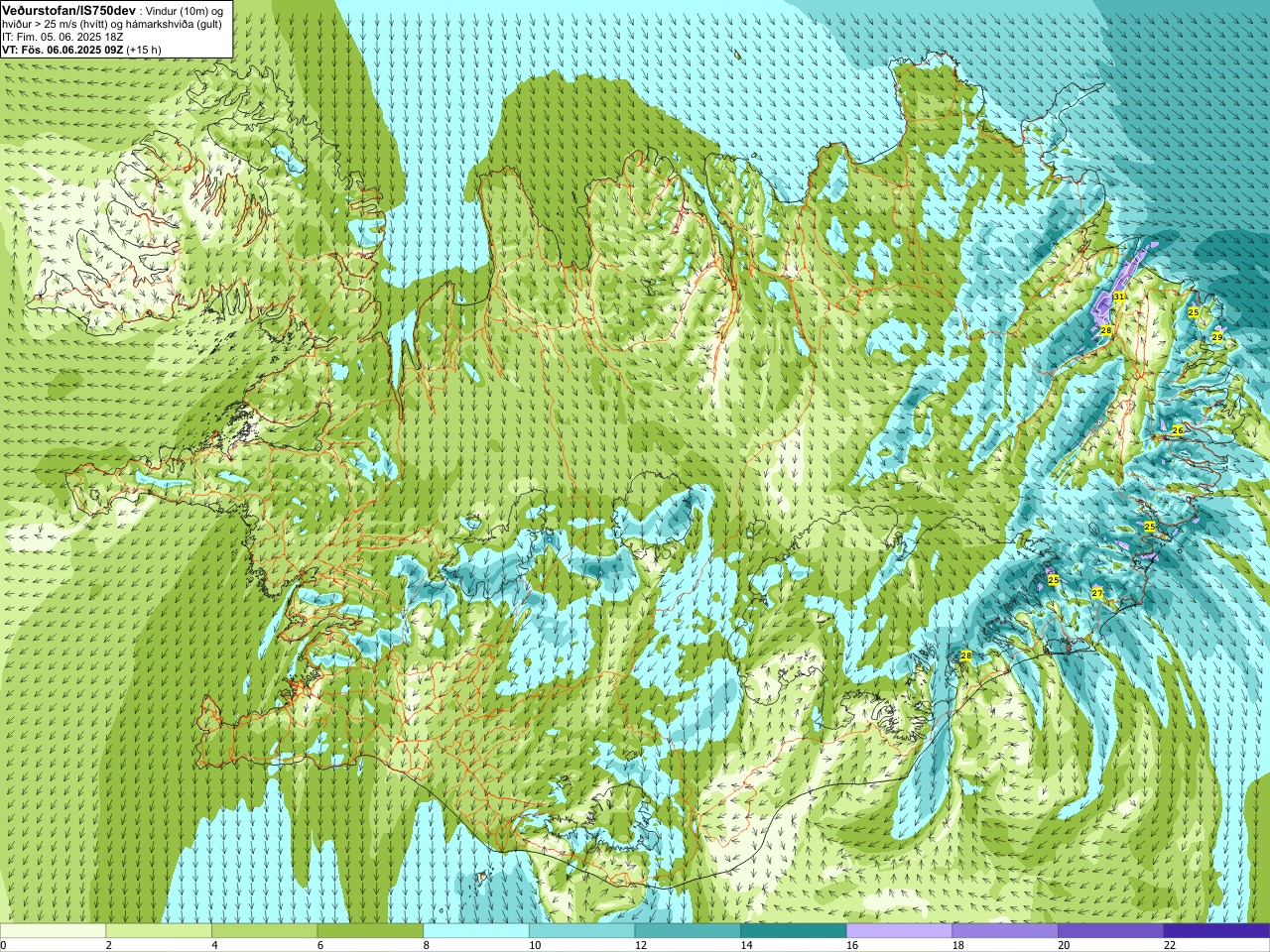Click the legend scale number 16

click(852, 945)
